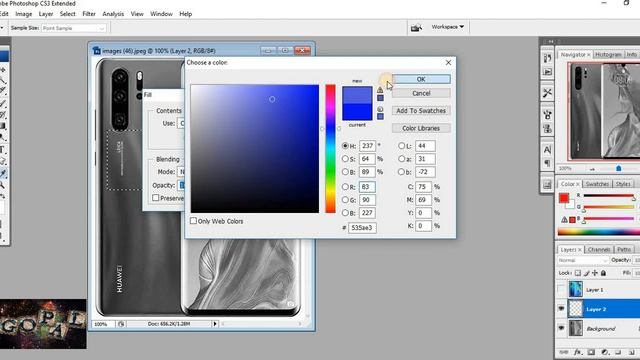Click the Navigator zoom slider handle

[618, 168]
